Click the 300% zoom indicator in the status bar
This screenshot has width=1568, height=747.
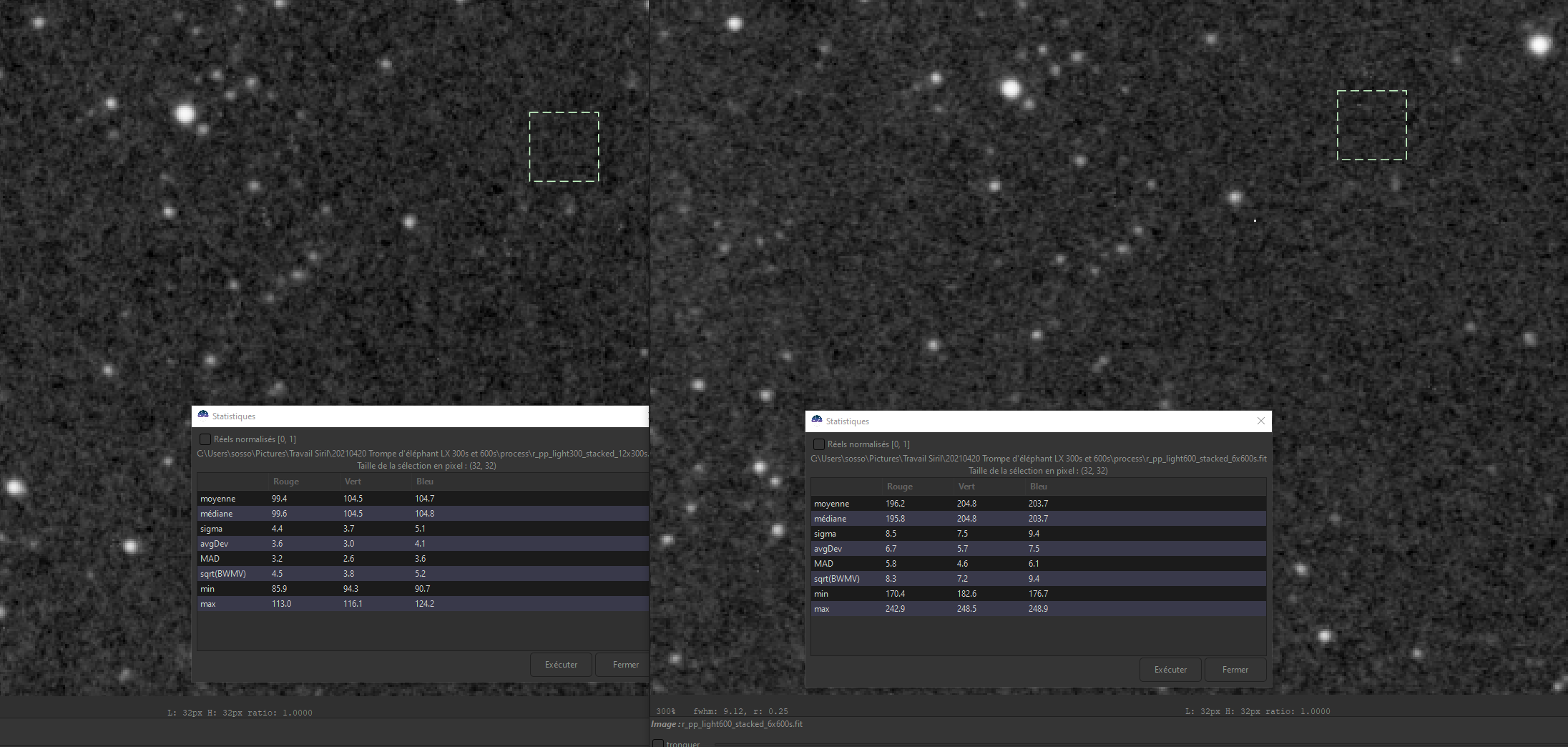[665, 711]
